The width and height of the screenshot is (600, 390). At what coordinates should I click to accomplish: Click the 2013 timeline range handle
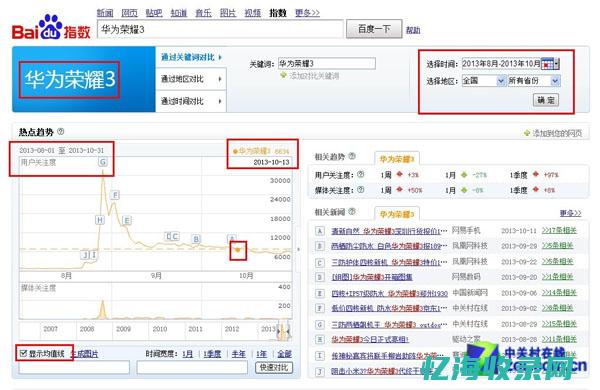click(x=284, y=331)
